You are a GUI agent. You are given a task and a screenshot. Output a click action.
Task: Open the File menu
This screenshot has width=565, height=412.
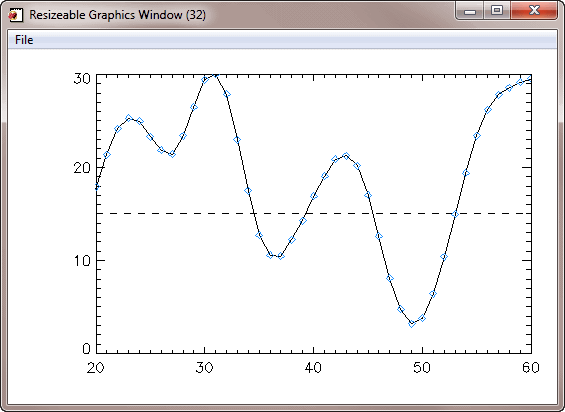pyautogui.click(x=24, y=40)
